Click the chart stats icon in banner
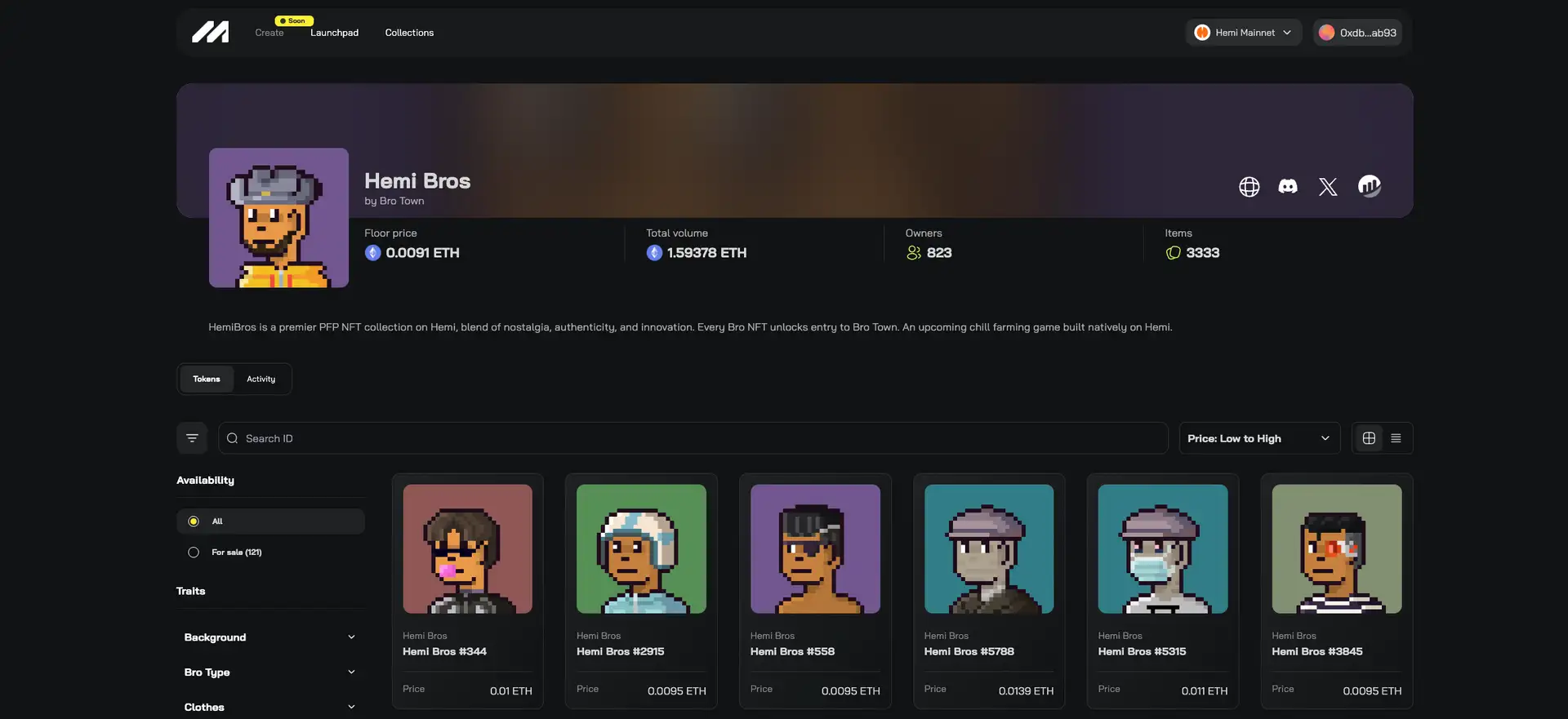 [x=1370, y=186]
